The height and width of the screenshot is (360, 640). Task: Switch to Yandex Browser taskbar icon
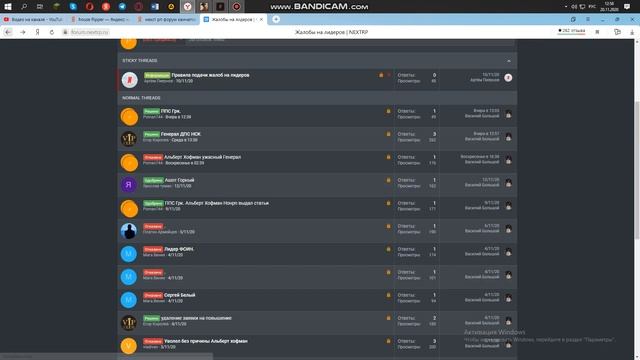point(187,7)
